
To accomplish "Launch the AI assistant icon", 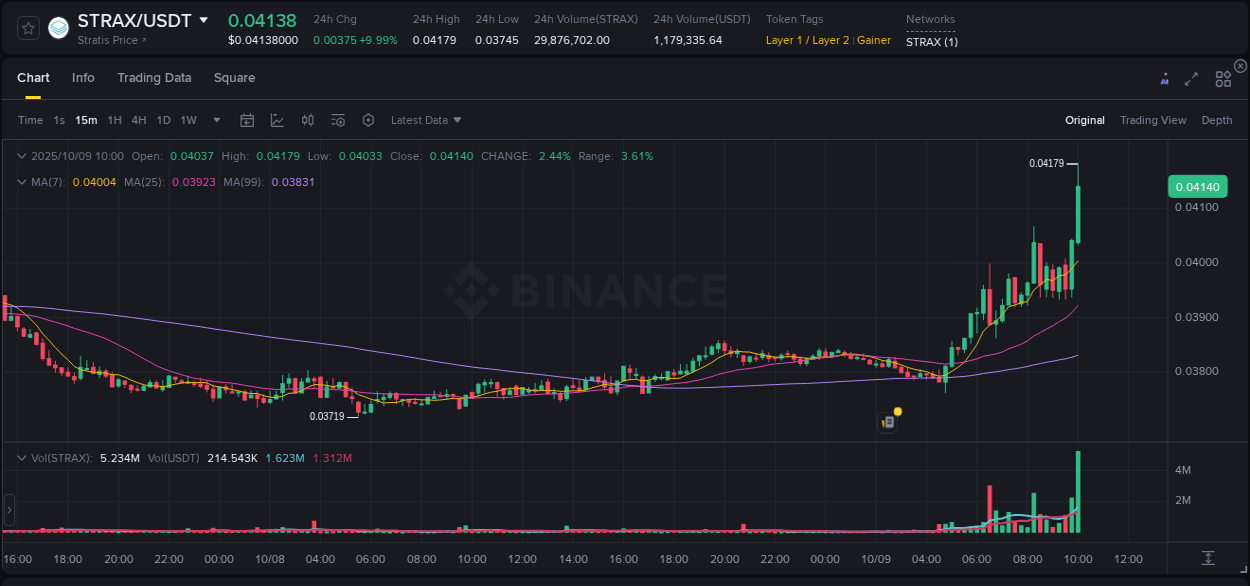I will 1164,78.
